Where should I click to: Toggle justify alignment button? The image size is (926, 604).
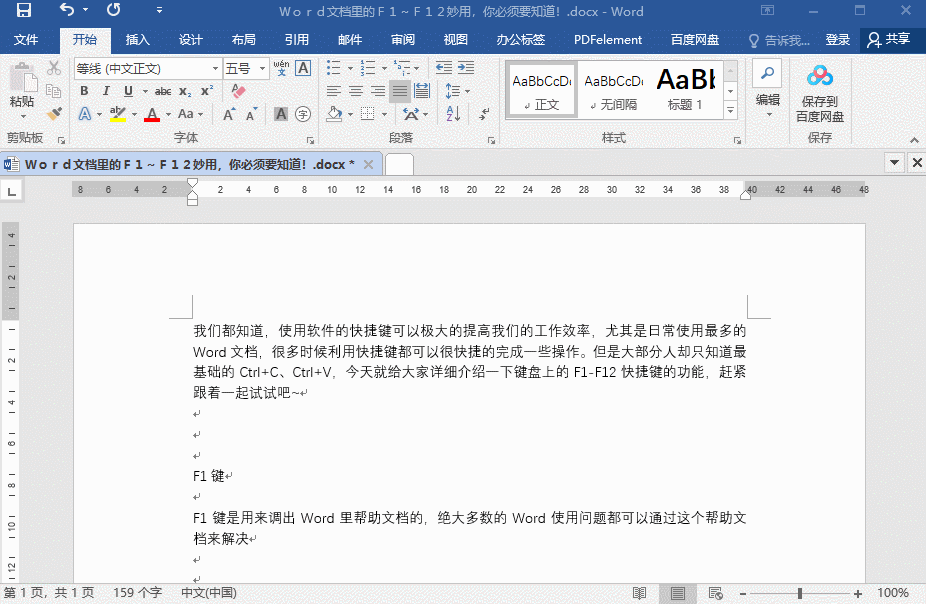400,91
